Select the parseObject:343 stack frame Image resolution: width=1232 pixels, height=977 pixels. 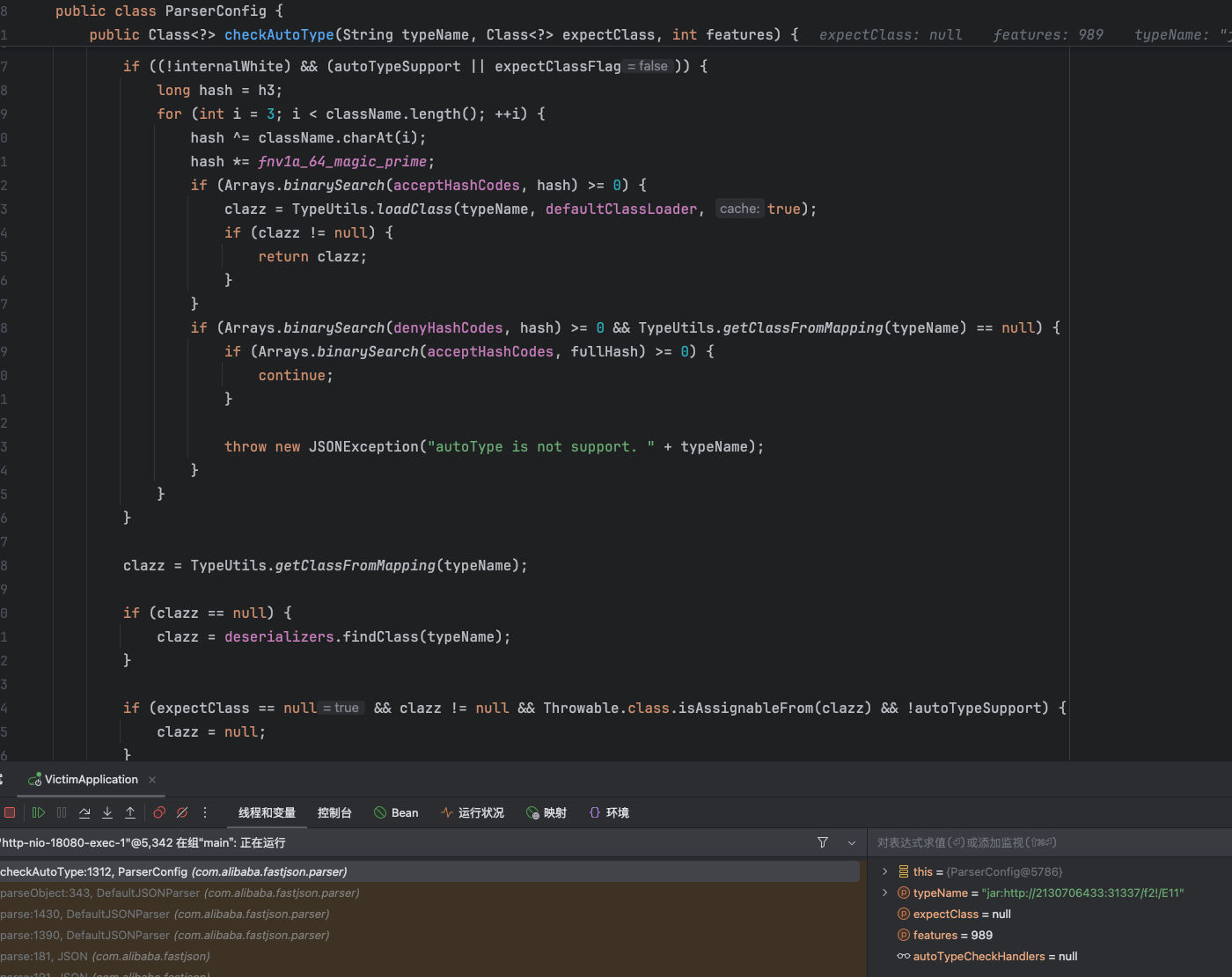click(x=429, y=893)
